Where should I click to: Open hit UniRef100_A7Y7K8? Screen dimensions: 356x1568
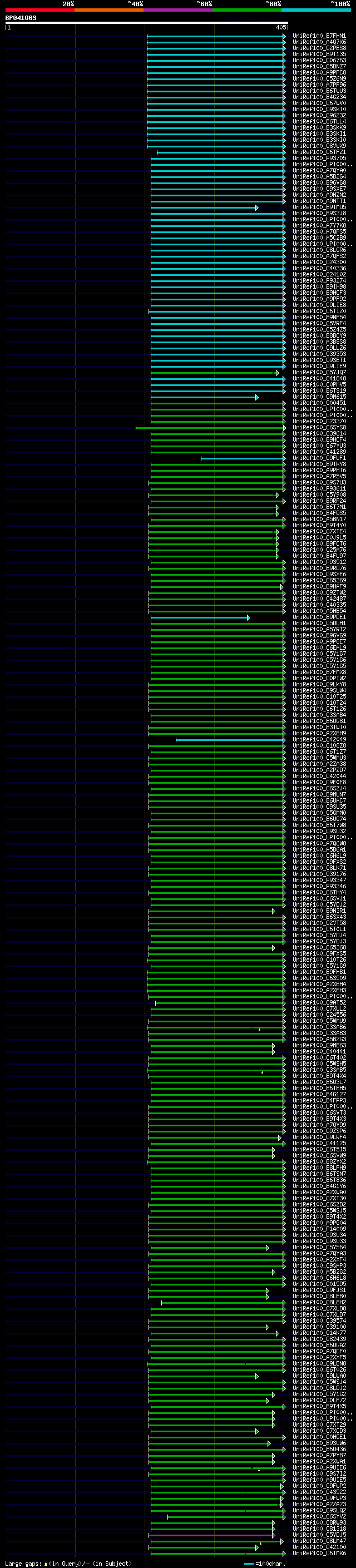pos(319,225)
